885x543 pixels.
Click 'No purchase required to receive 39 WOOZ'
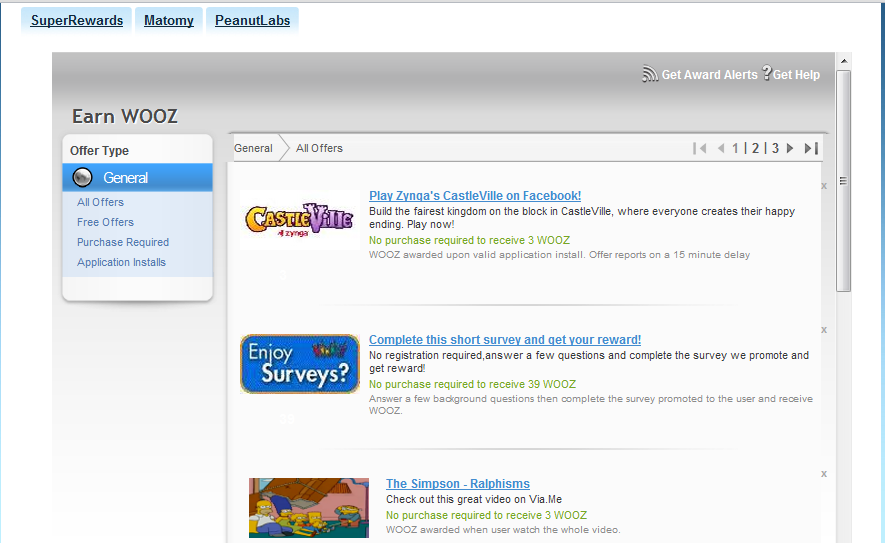(x=472, y=384)
